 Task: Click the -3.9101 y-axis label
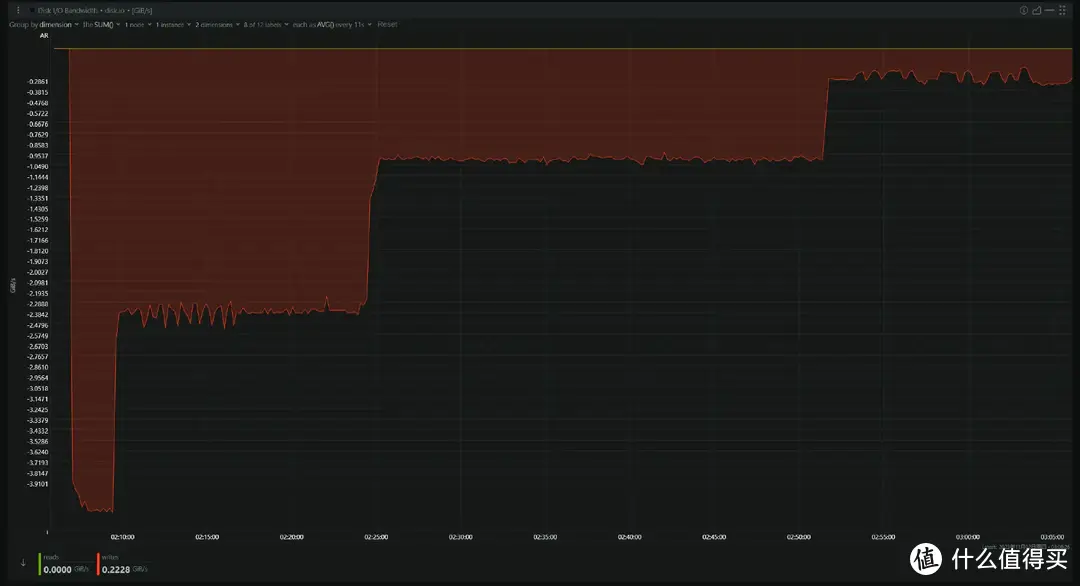[x=38, y=484]
